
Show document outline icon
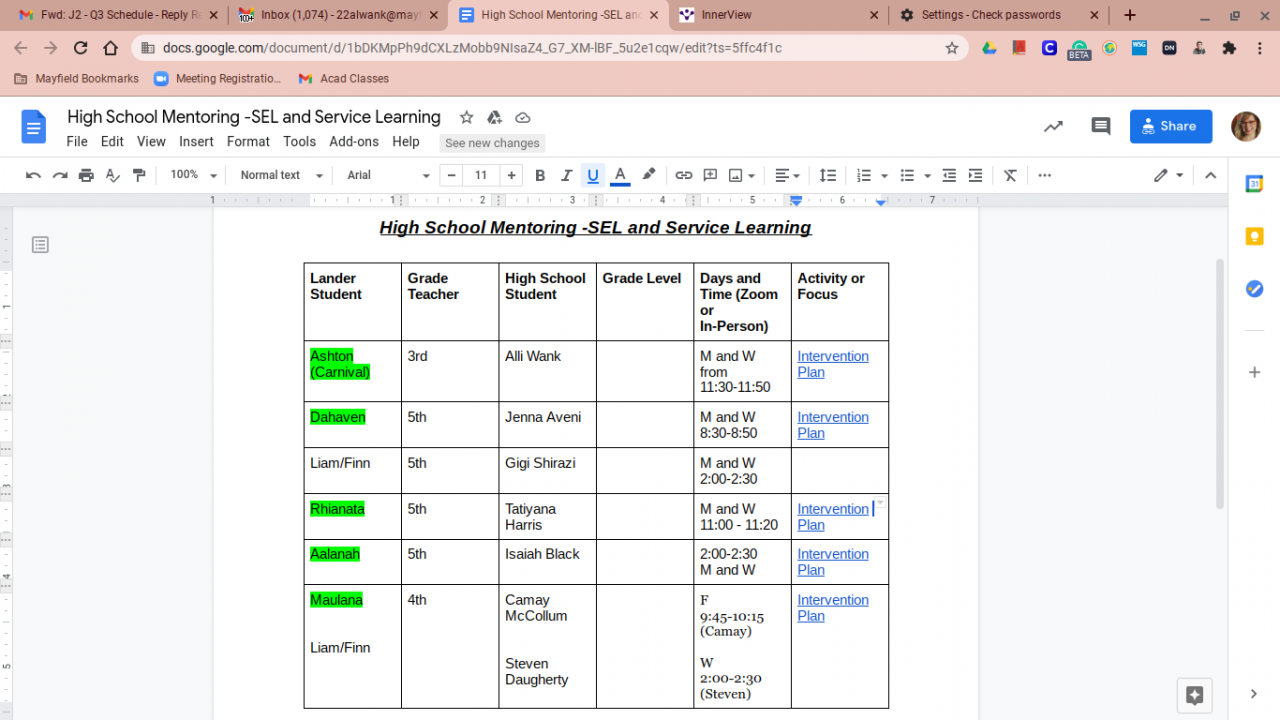tap(40, 245)
